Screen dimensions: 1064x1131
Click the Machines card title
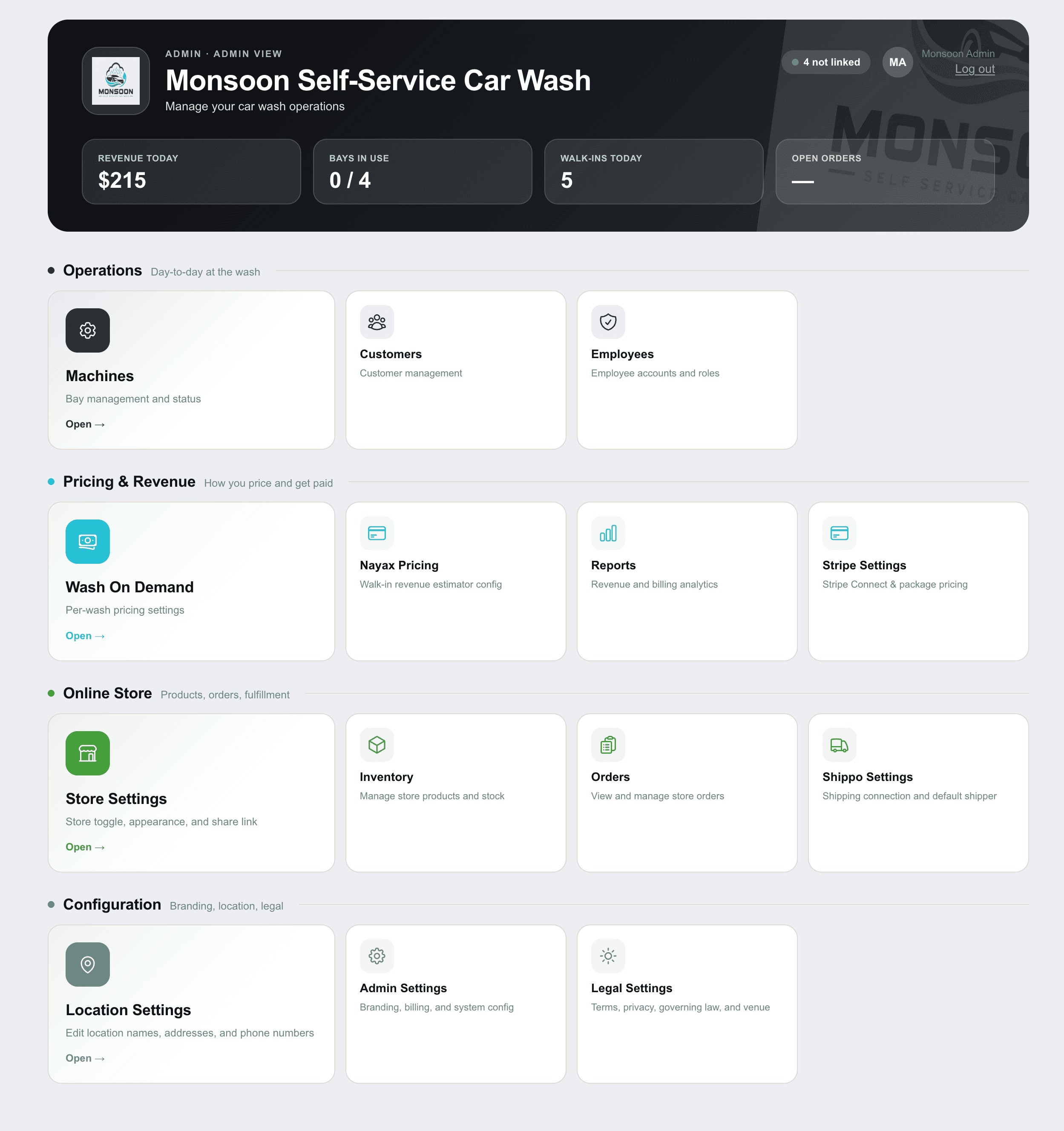(100, 376)
